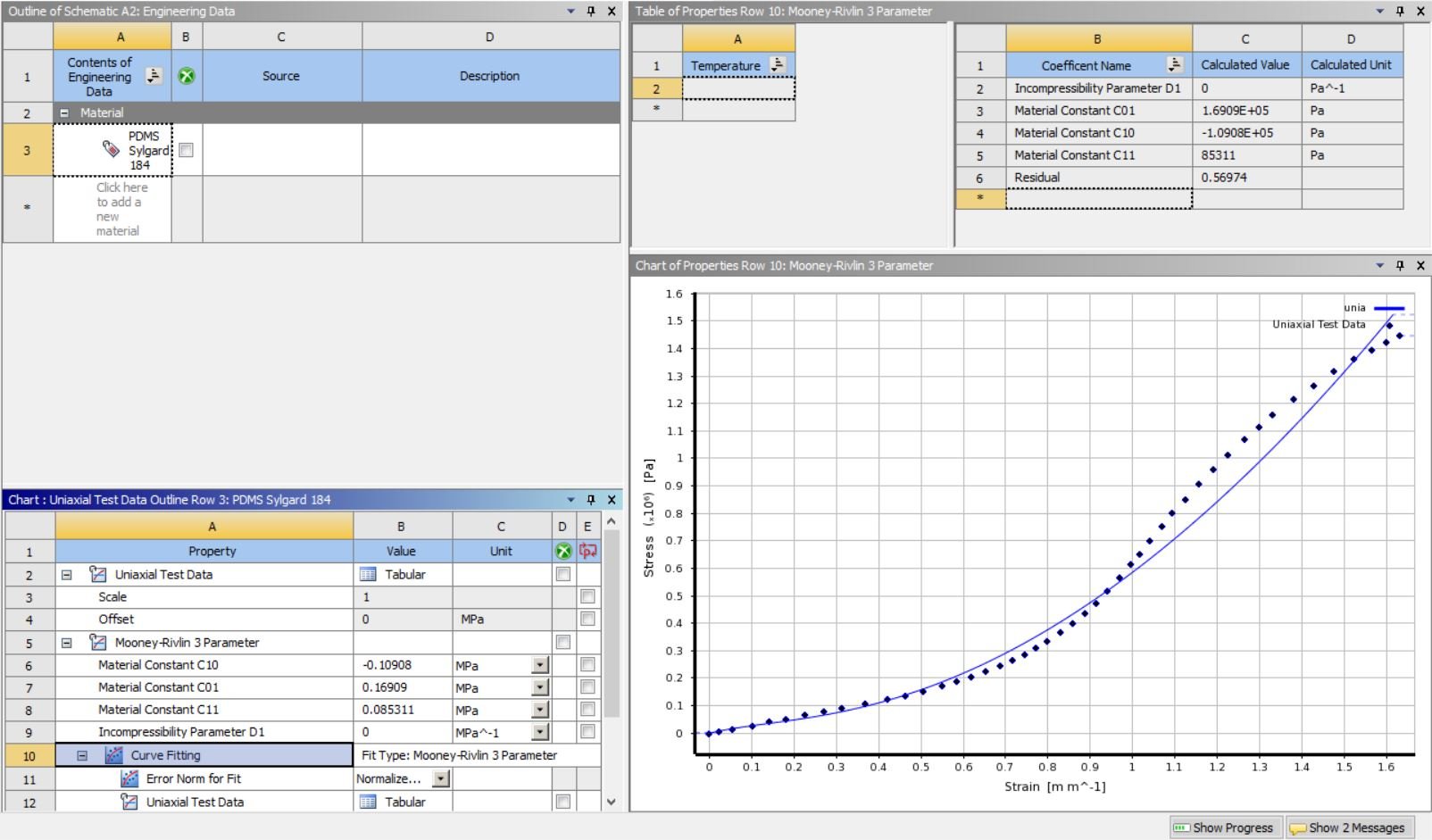Viewport: 1432px width, 840px height.
Task: Click the Uniaxial Test Data property icon in row 2
Action: (98, 574)
